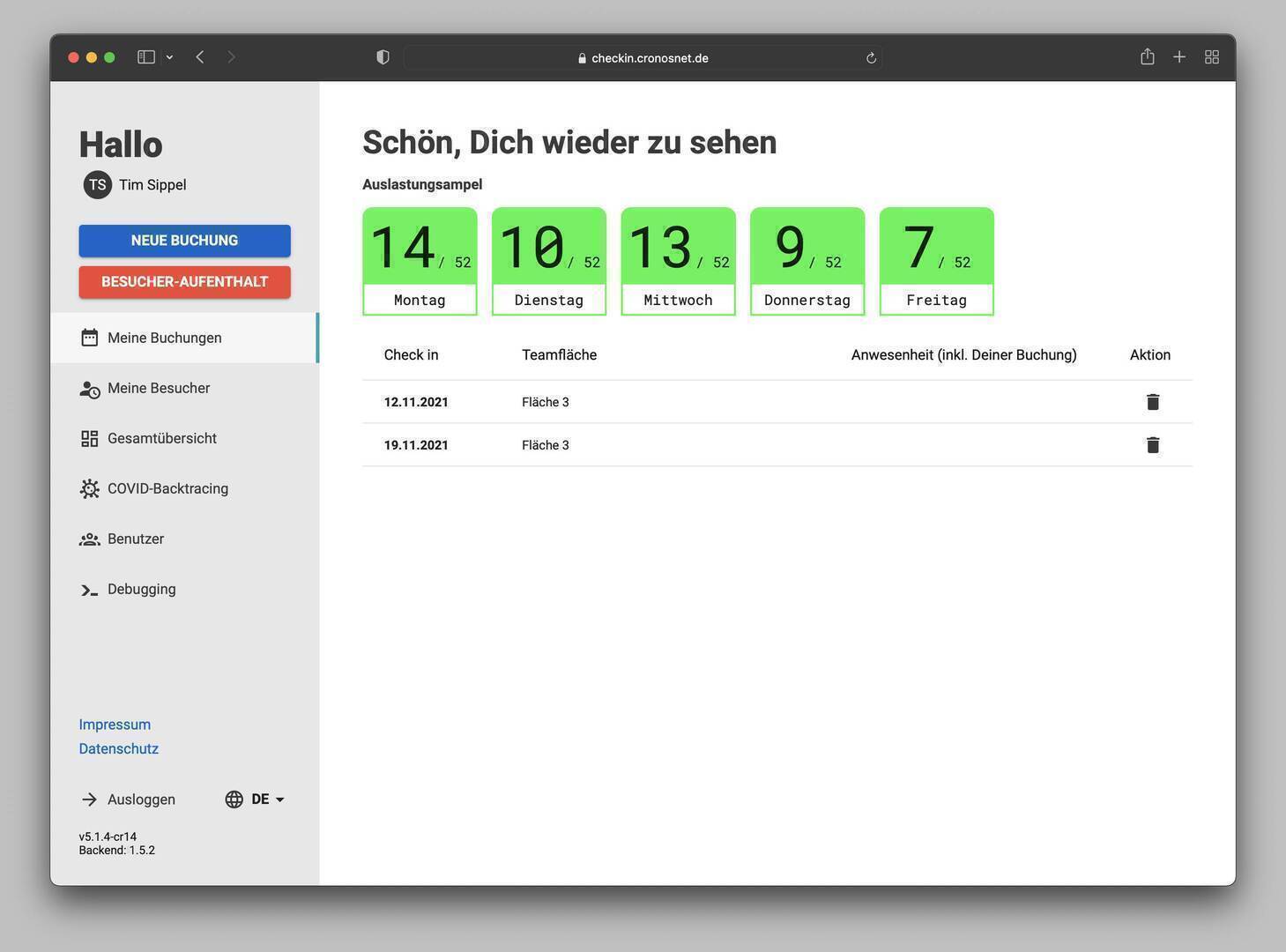Click the Neue Buchung button
This screenshot has height=952, width=1286.
(x=184, y=241)
